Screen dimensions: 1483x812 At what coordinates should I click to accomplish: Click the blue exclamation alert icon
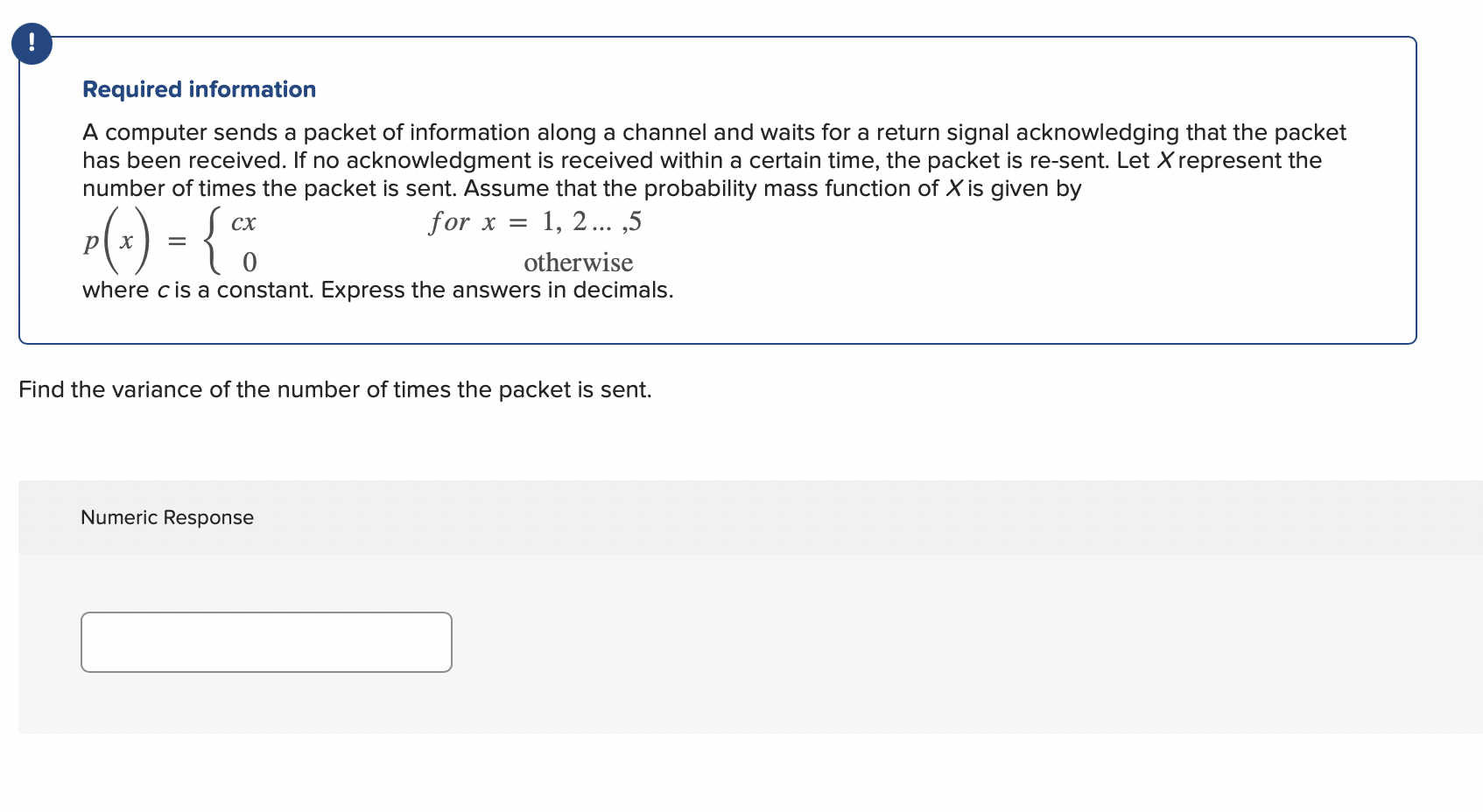(x=32, y=42)
